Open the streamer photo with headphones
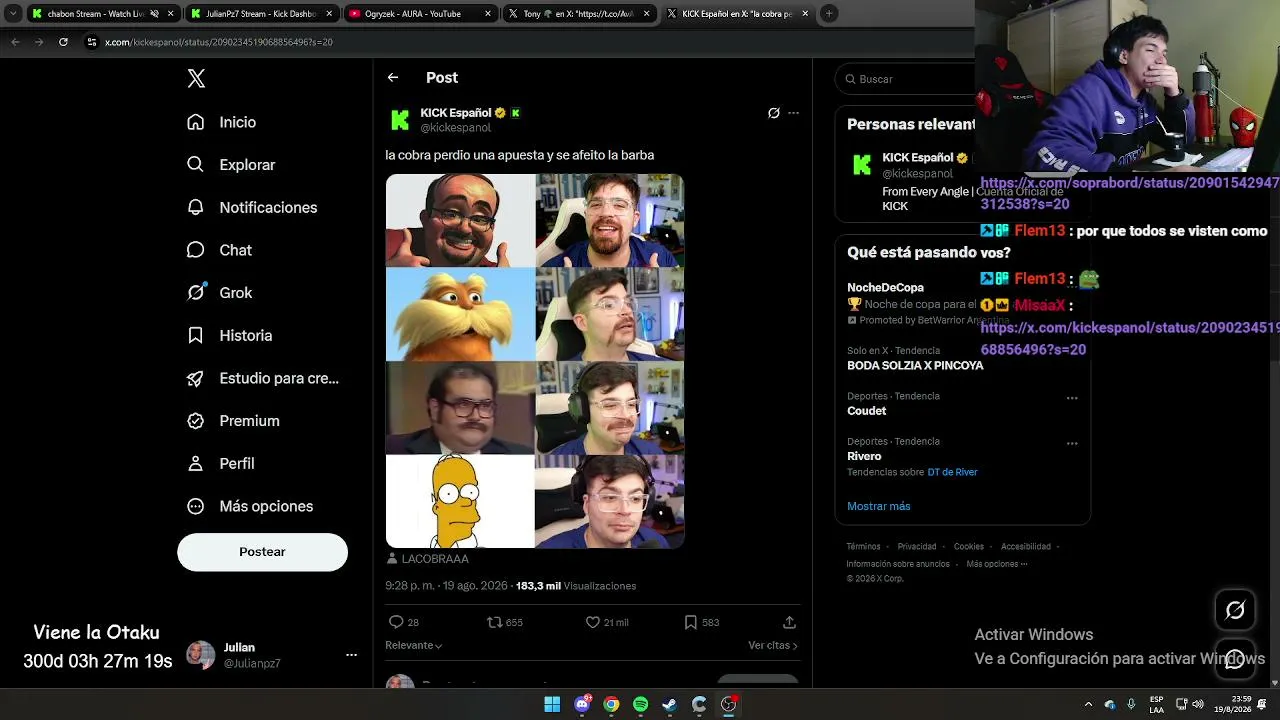 click(610, 408)
